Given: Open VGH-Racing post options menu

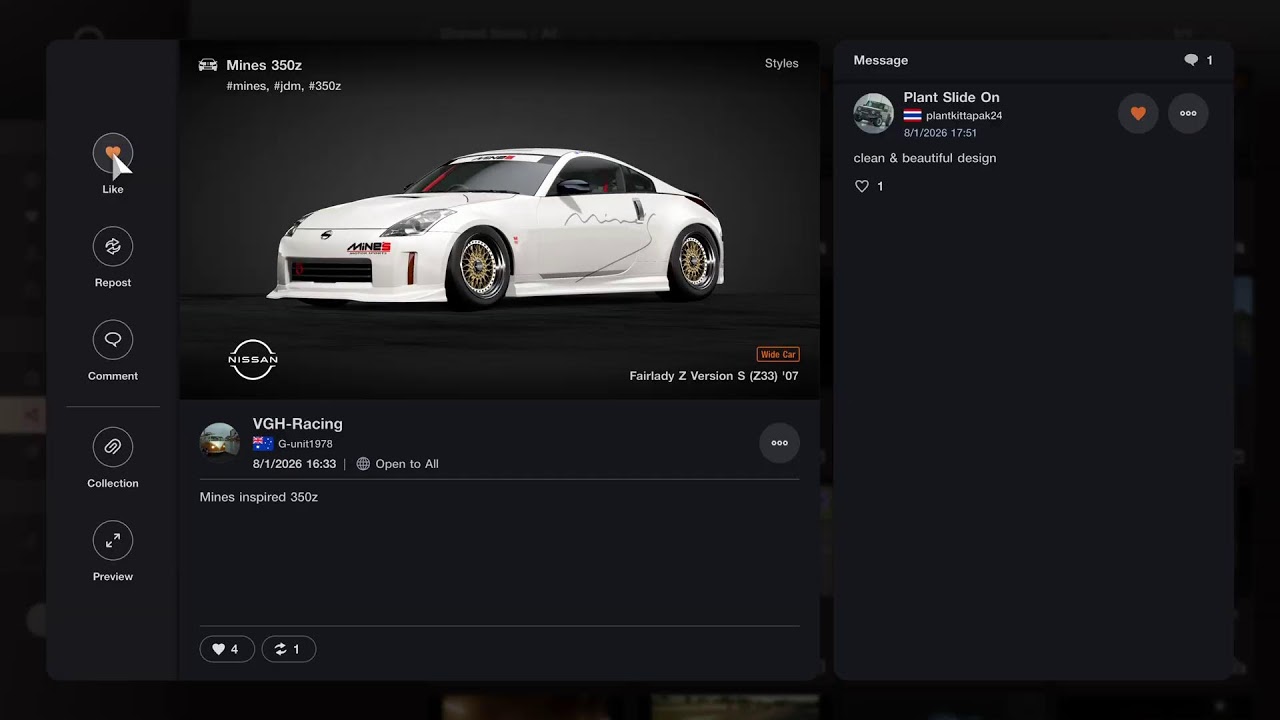Looking at the screenshot, I should [x=780, y=443].
